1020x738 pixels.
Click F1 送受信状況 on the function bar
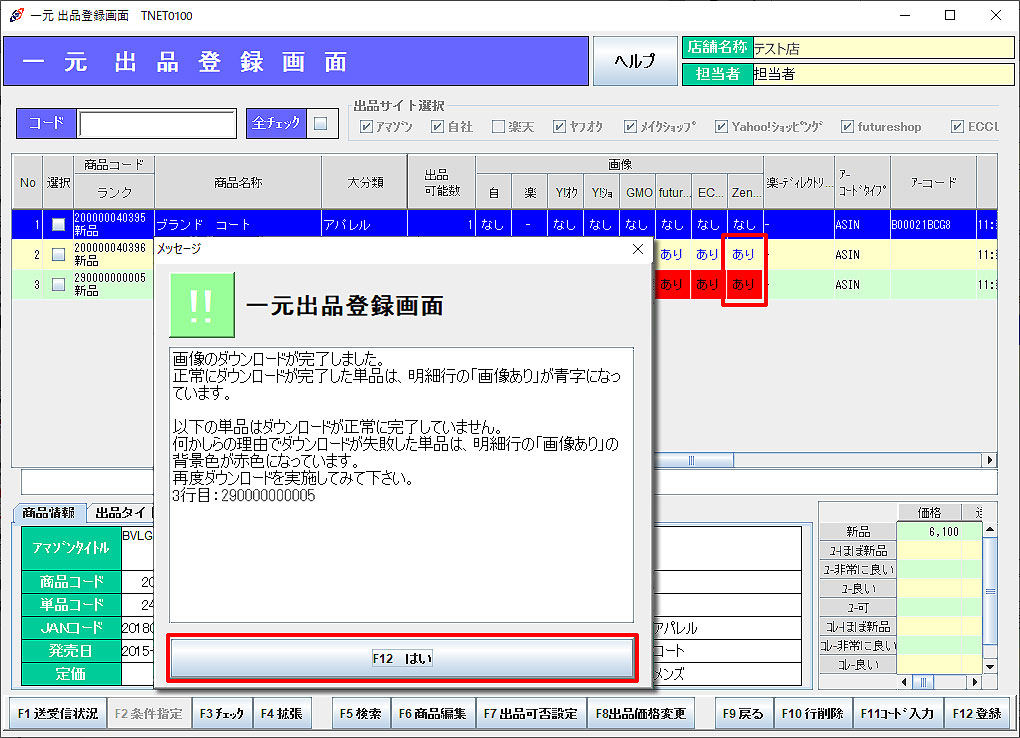click(x=57, y=715)
